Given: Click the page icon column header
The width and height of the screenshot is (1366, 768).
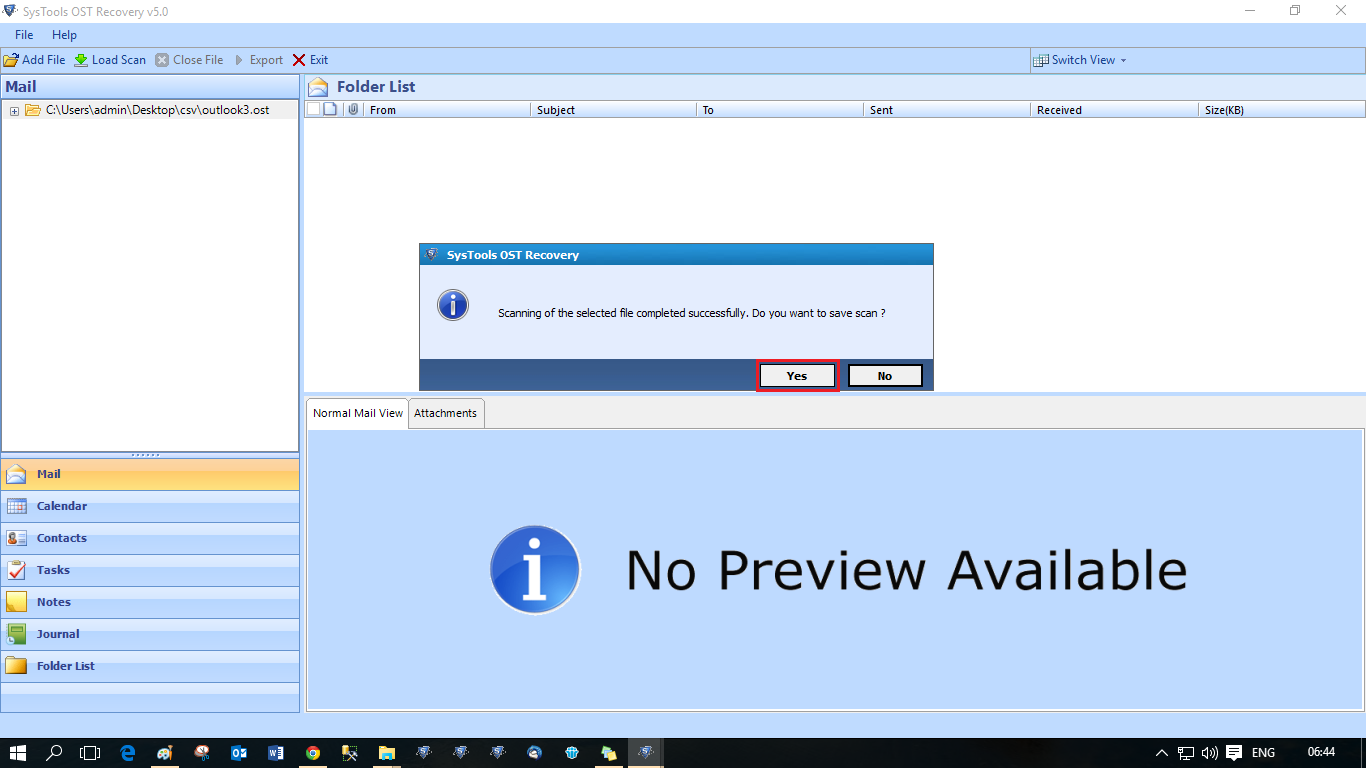Looking at the screenshot, I should (x=330, y=109).
